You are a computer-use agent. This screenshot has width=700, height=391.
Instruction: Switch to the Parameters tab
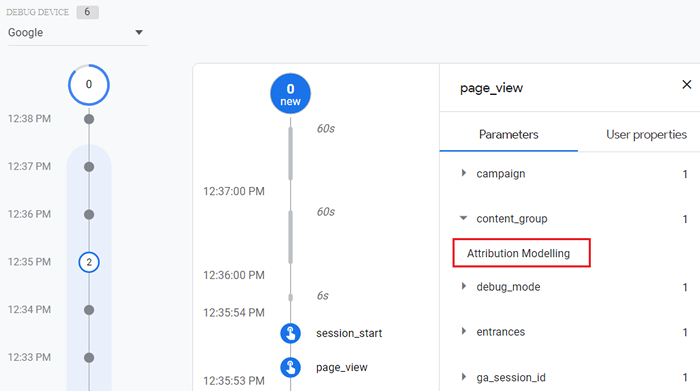[x=508, y=135]
